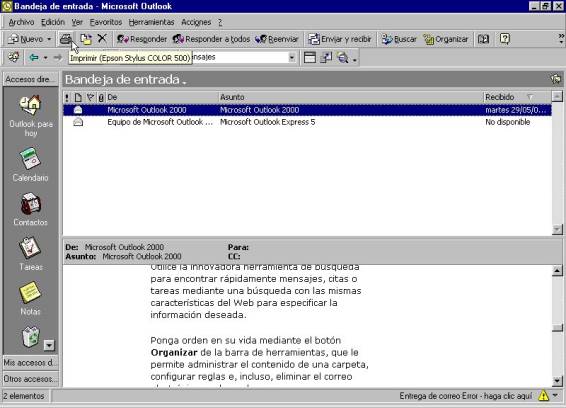
Task: Open the ? help menu
Action: (220, 22)
